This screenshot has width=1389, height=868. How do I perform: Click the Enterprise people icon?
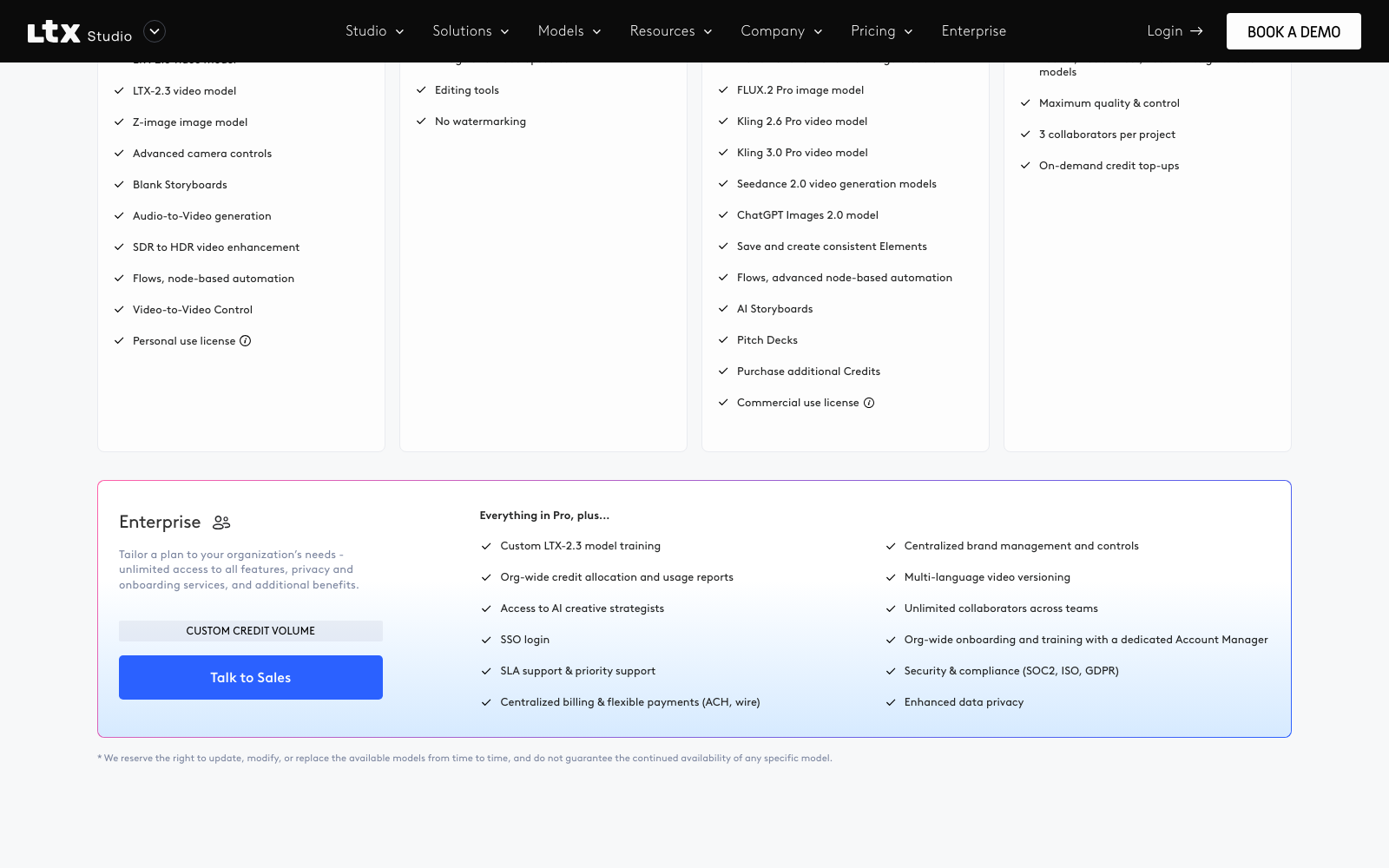[221, 523]
